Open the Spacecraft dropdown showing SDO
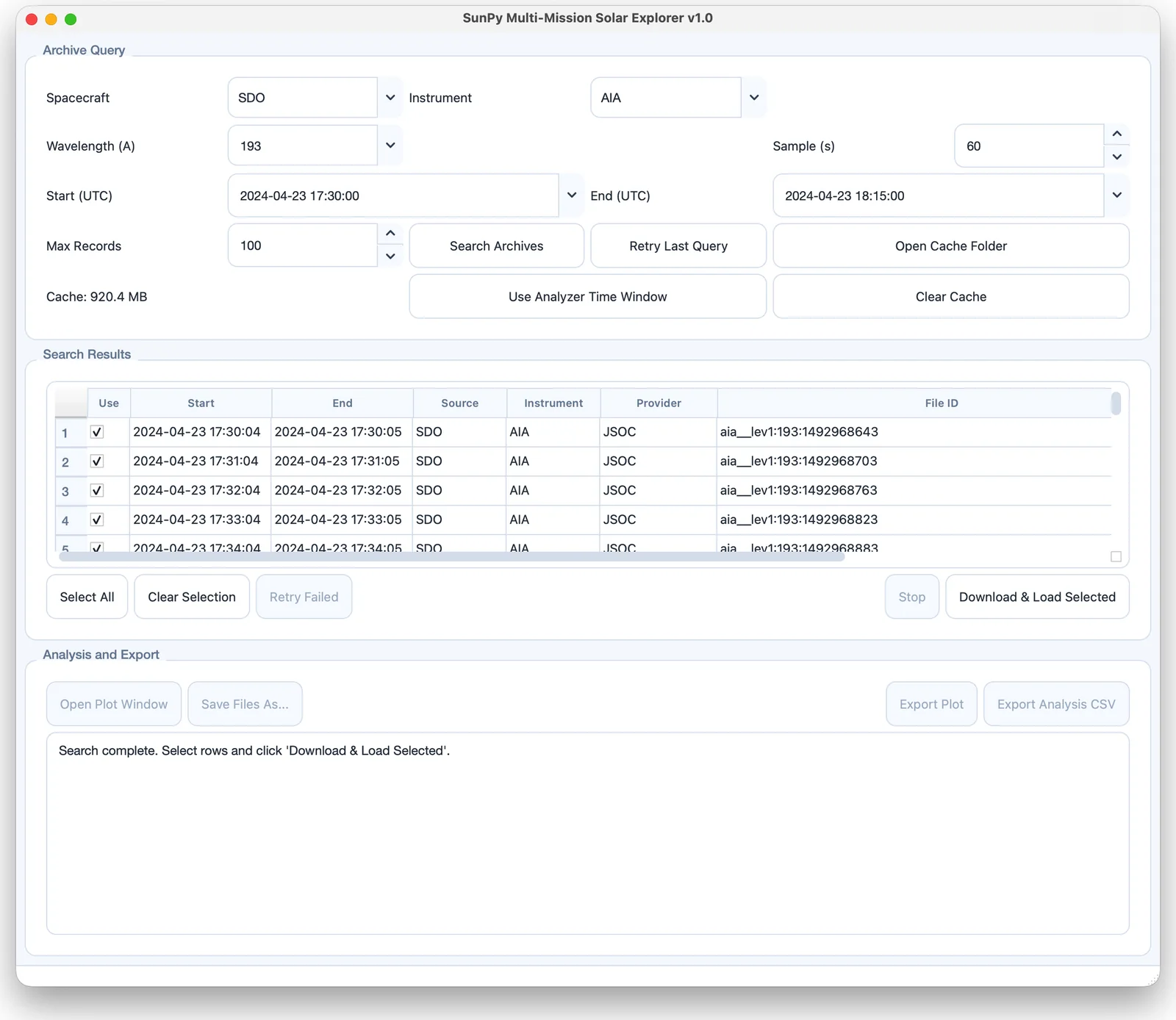The image size is (1176, 1020). [x=390, y=98]
